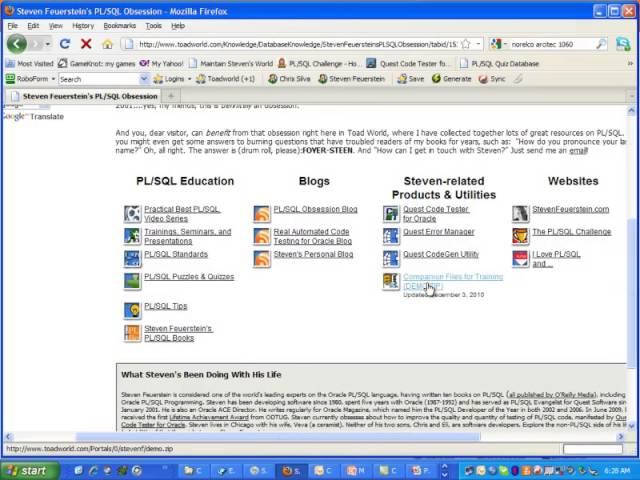This screenshot has width=640, height=480.
Task: Click RSS icon beside PL/SQL Obsession Blog
Action: pos(262,213)
